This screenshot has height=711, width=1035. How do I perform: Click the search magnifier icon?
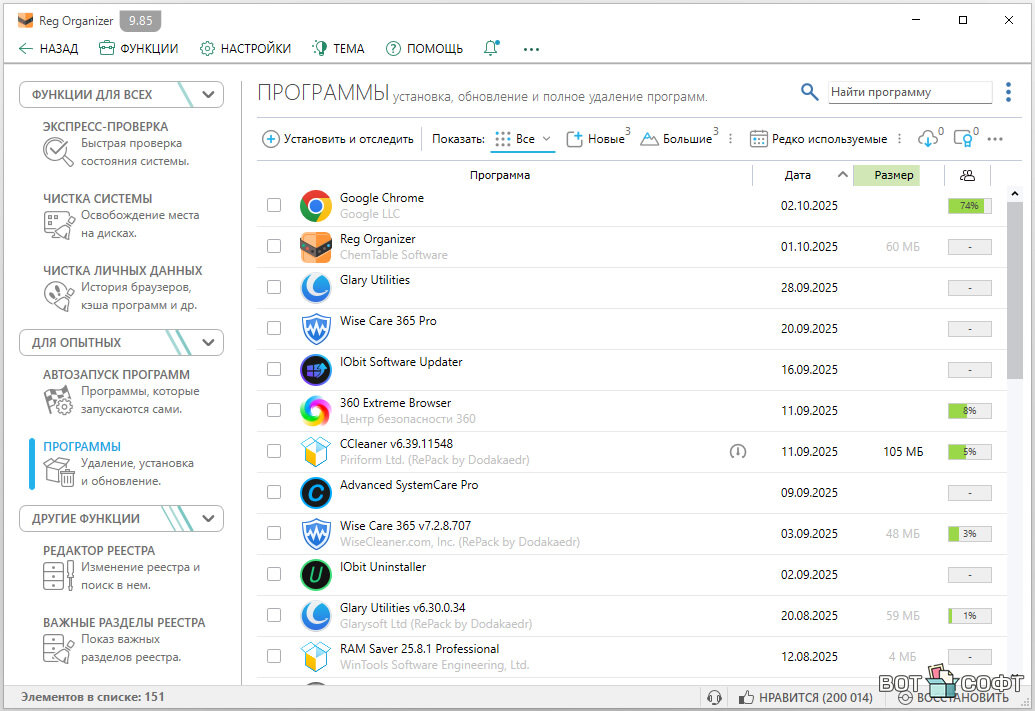point(810,92)
